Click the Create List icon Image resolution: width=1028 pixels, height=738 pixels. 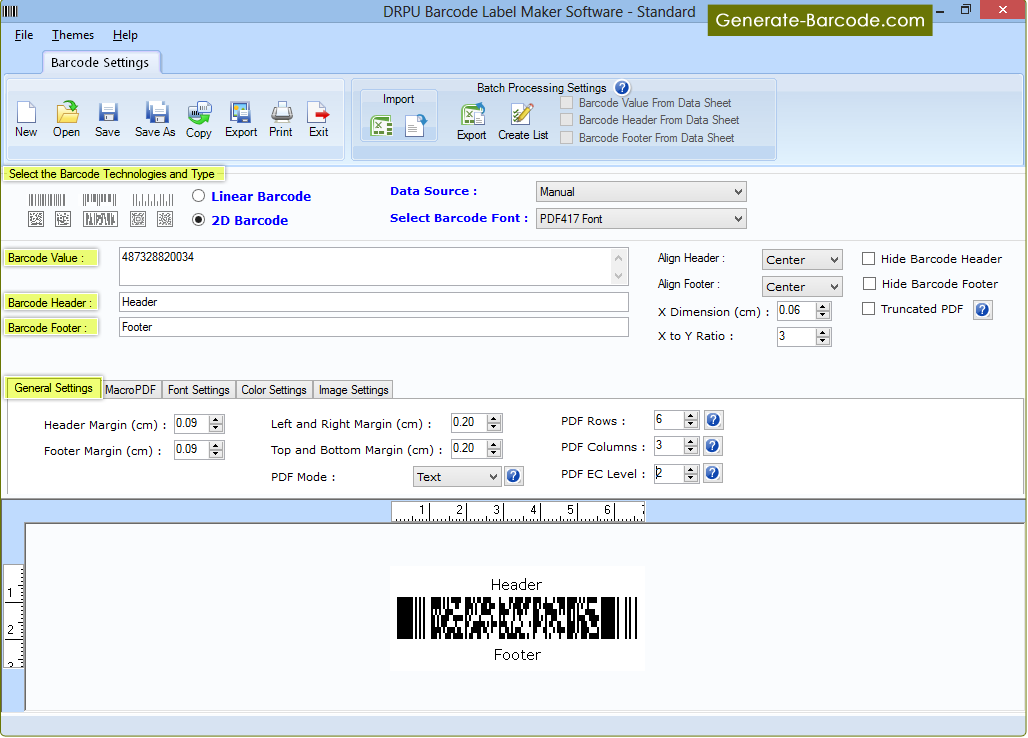point(523,123)
